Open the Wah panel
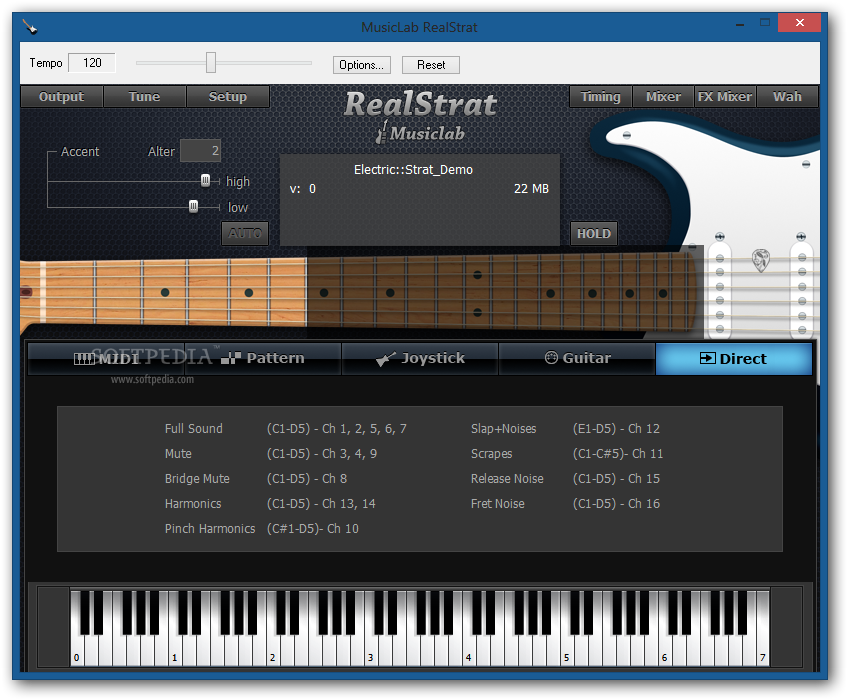Viewport: 848px width, 700px height. pos(787,97)
